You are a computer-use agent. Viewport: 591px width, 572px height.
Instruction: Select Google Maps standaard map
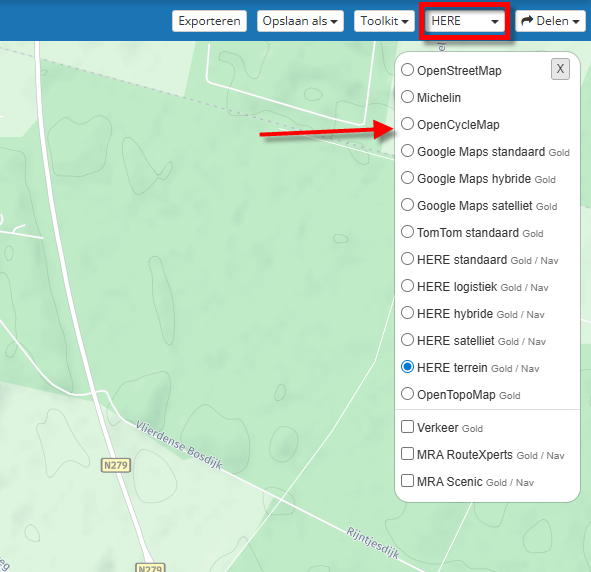(407, 151)
